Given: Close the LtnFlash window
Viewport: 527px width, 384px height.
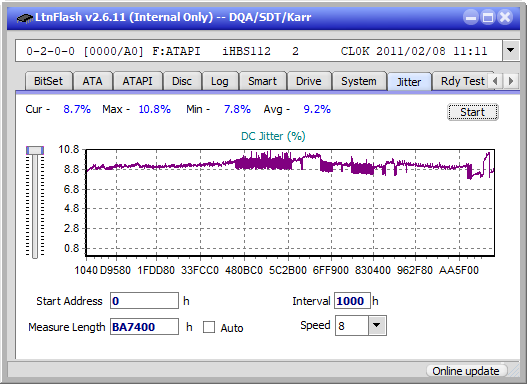Looking at the screenshot, I should [x=505, y=17].
